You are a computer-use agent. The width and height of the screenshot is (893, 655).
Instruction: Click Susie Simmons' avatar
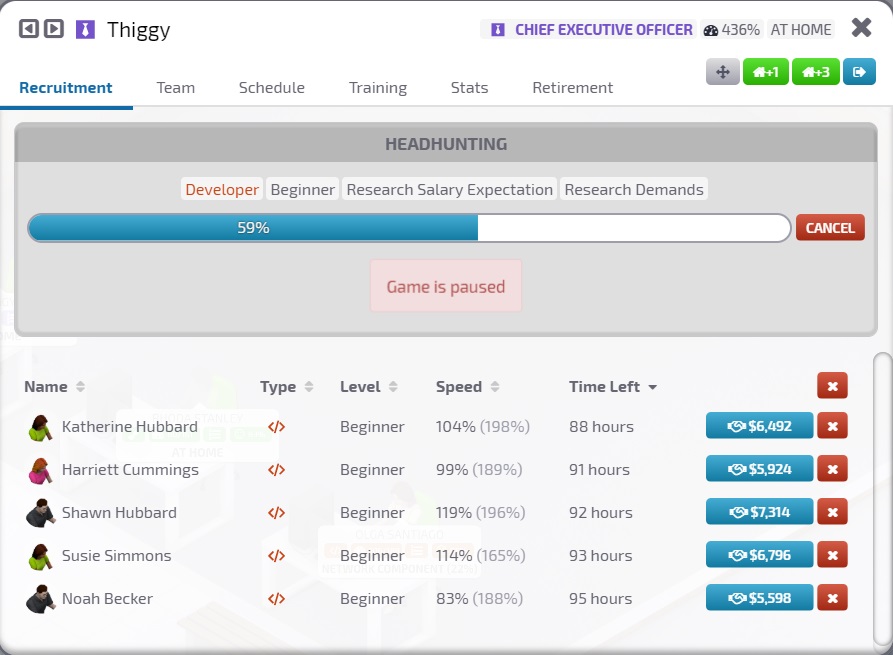click(x=40, y=556)
